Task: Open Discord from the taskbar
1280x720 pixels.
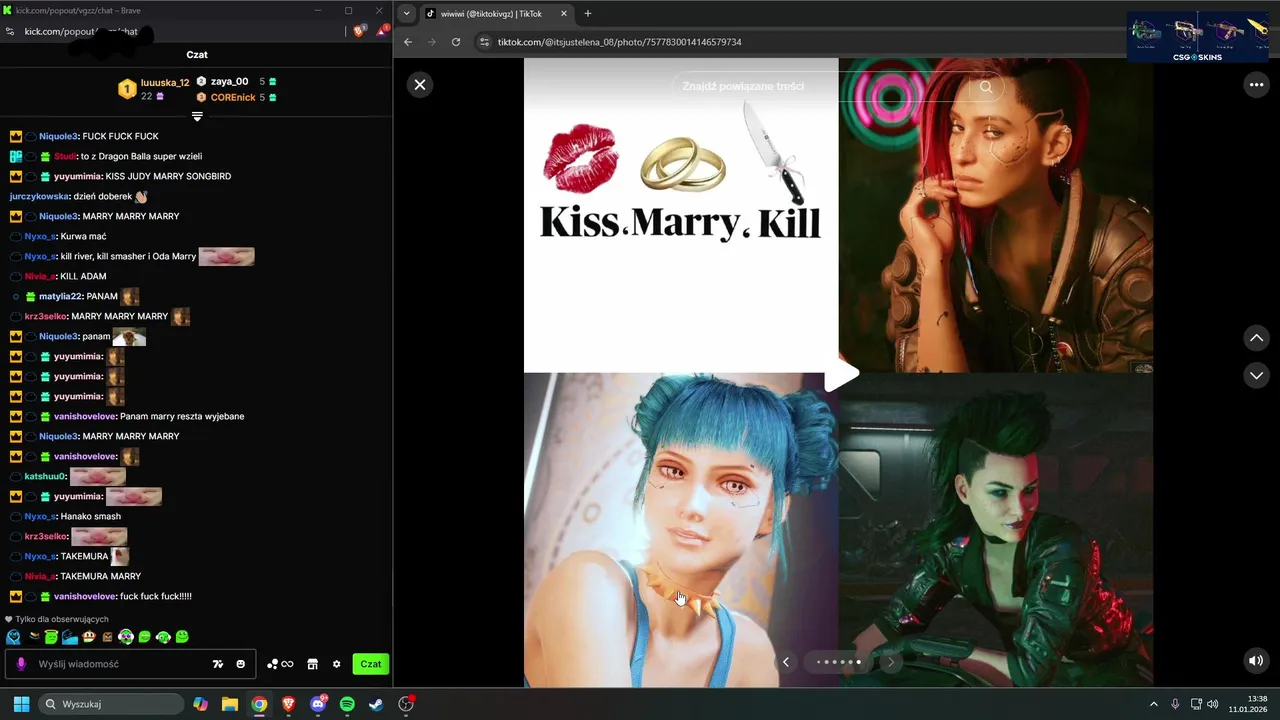Action: pyautogui.click(x=318, y=704)
